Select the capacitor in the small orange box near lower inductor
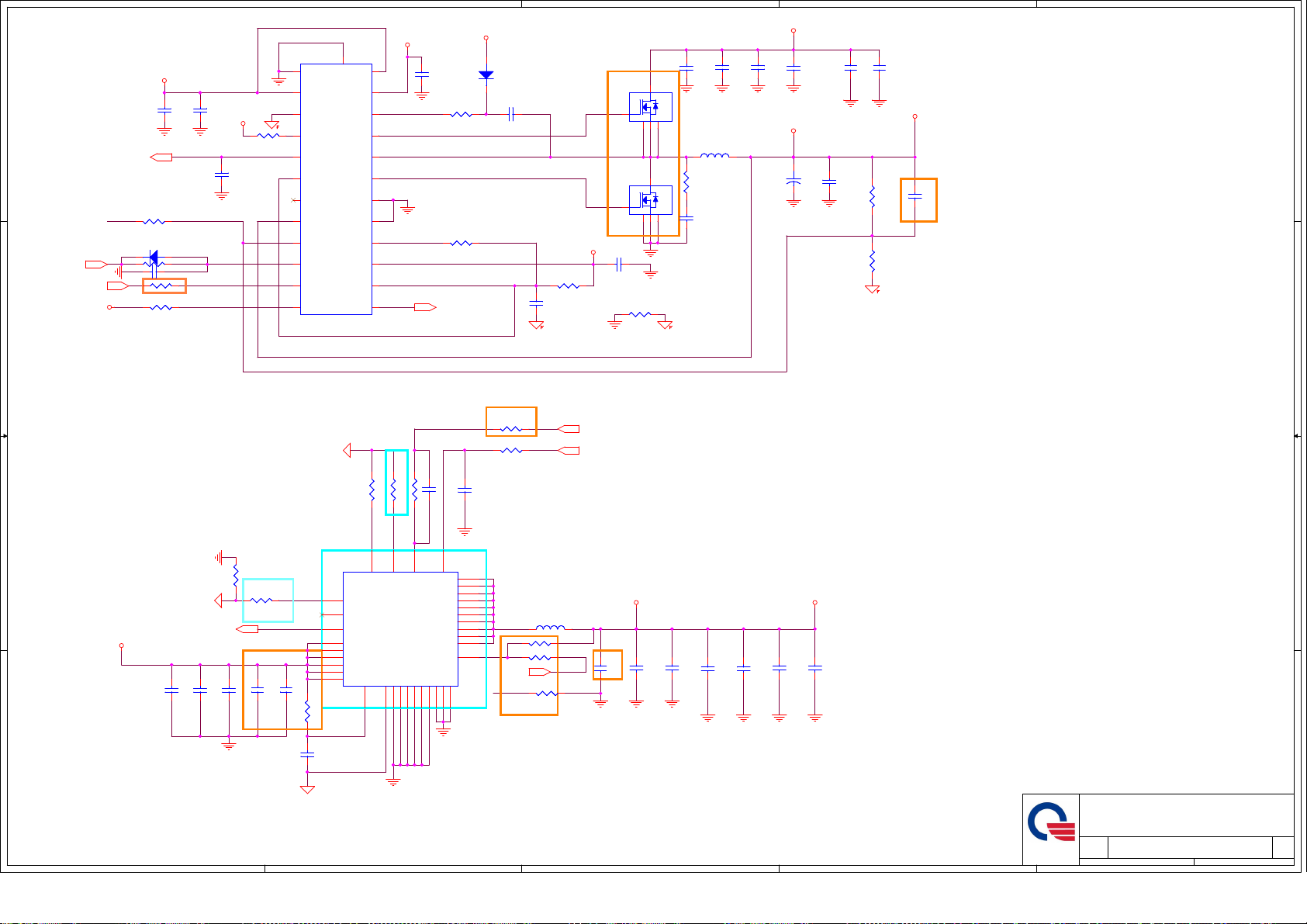 point(600,666)
